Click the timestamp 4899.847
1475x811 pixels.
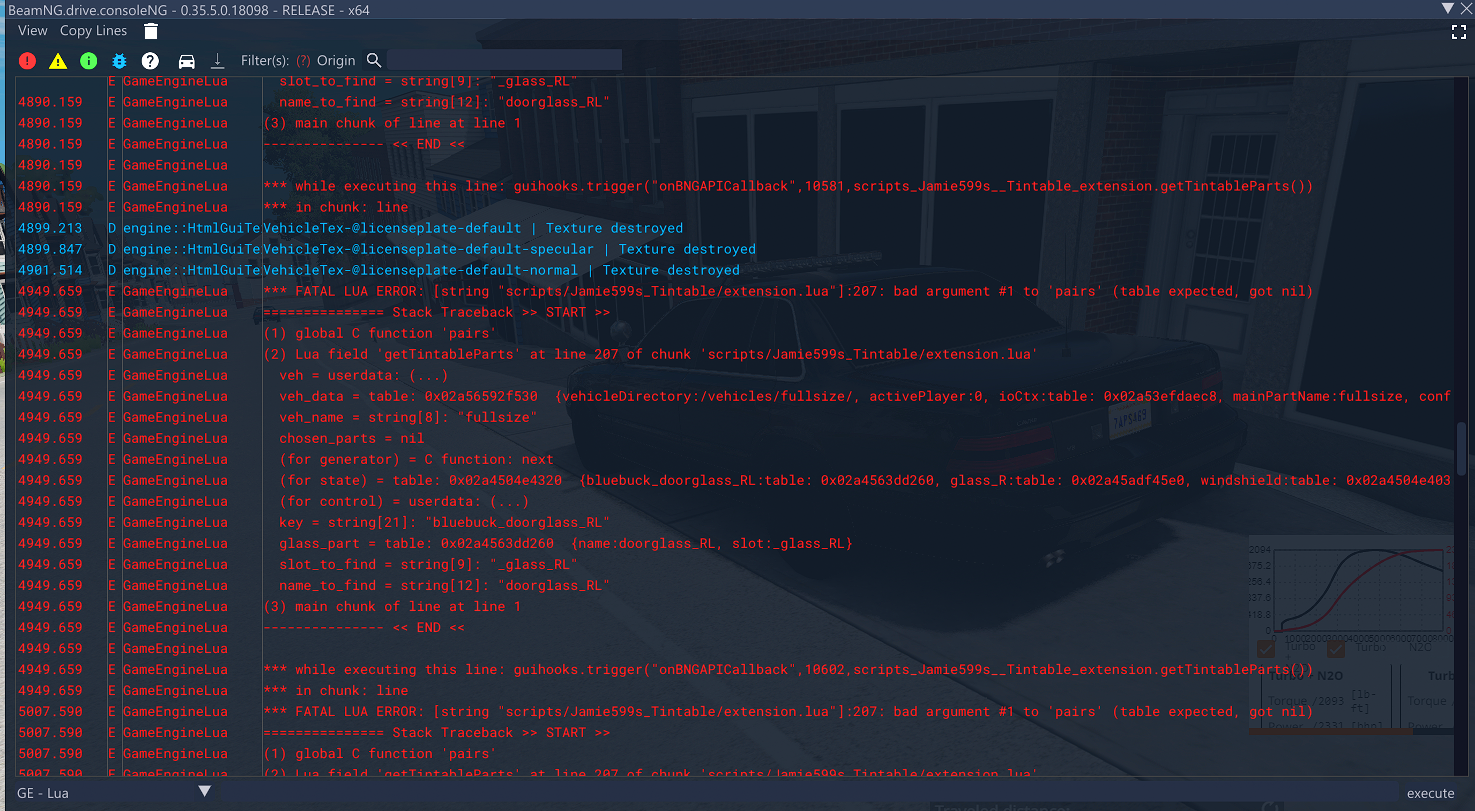point(50,249)
